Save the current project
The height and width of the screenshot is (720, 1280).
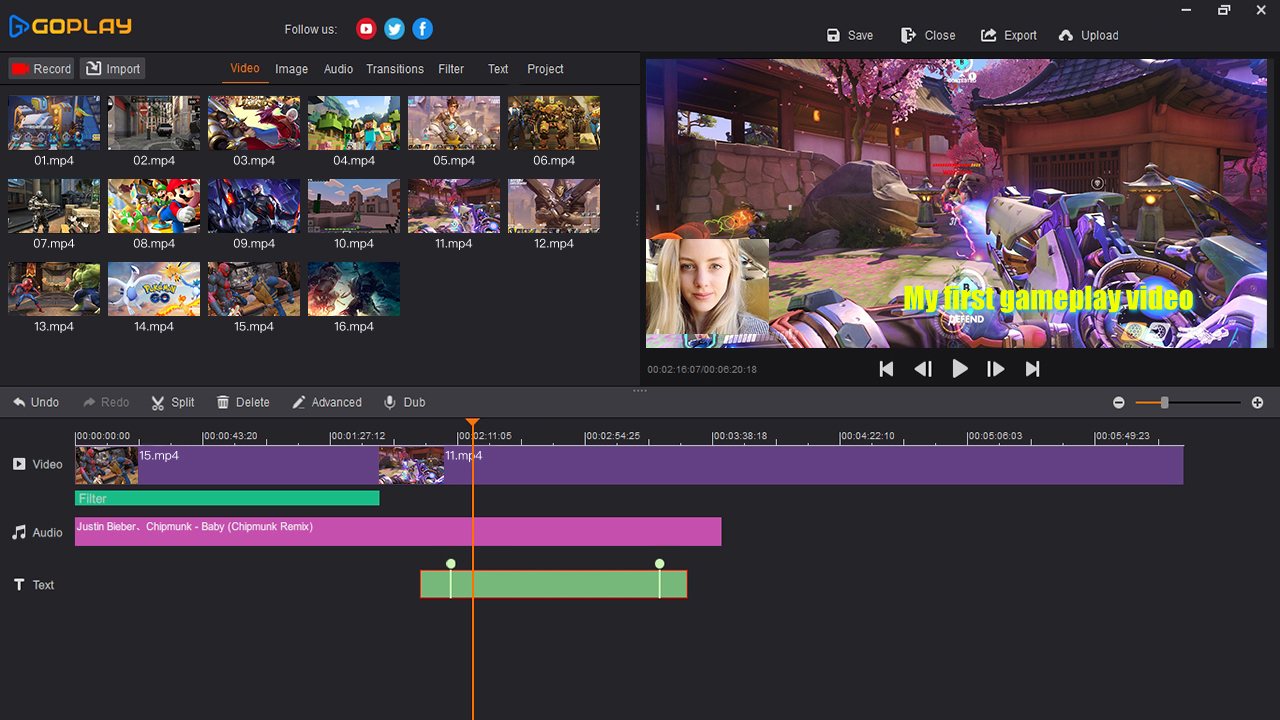coord(848,35)
